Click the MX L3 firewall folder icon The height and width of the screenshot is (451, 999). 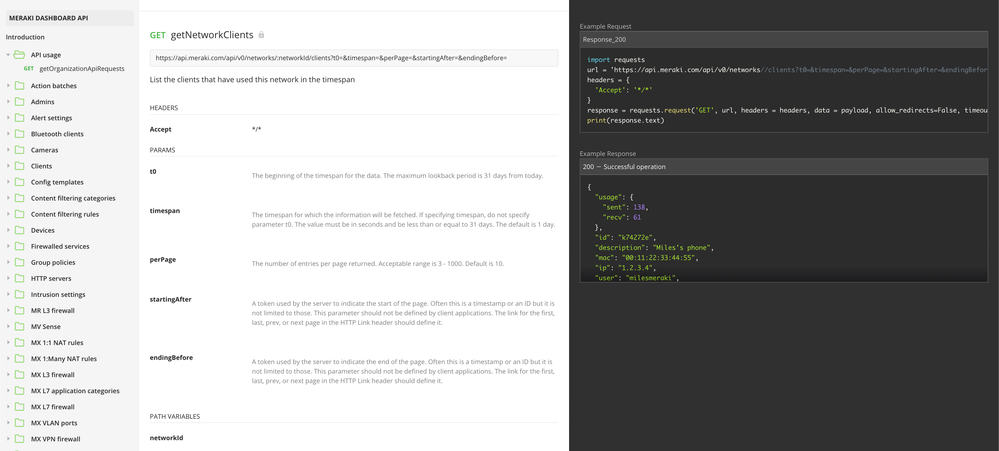click(x=19, y=375)
